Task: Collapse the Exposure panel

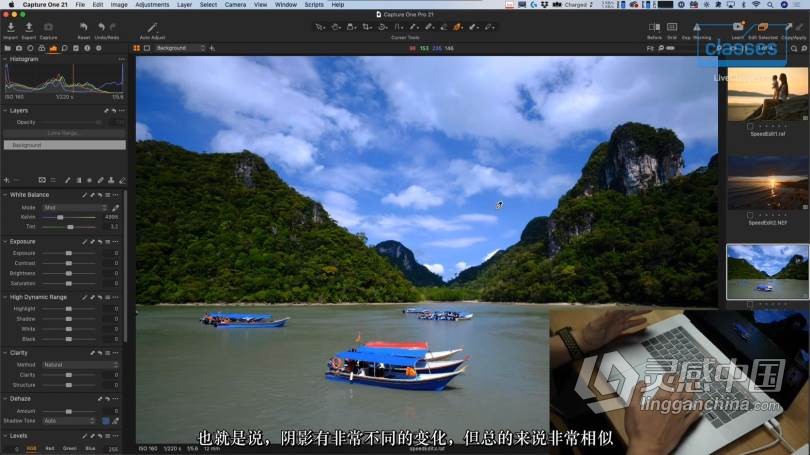Action: (x=5, y=242)
